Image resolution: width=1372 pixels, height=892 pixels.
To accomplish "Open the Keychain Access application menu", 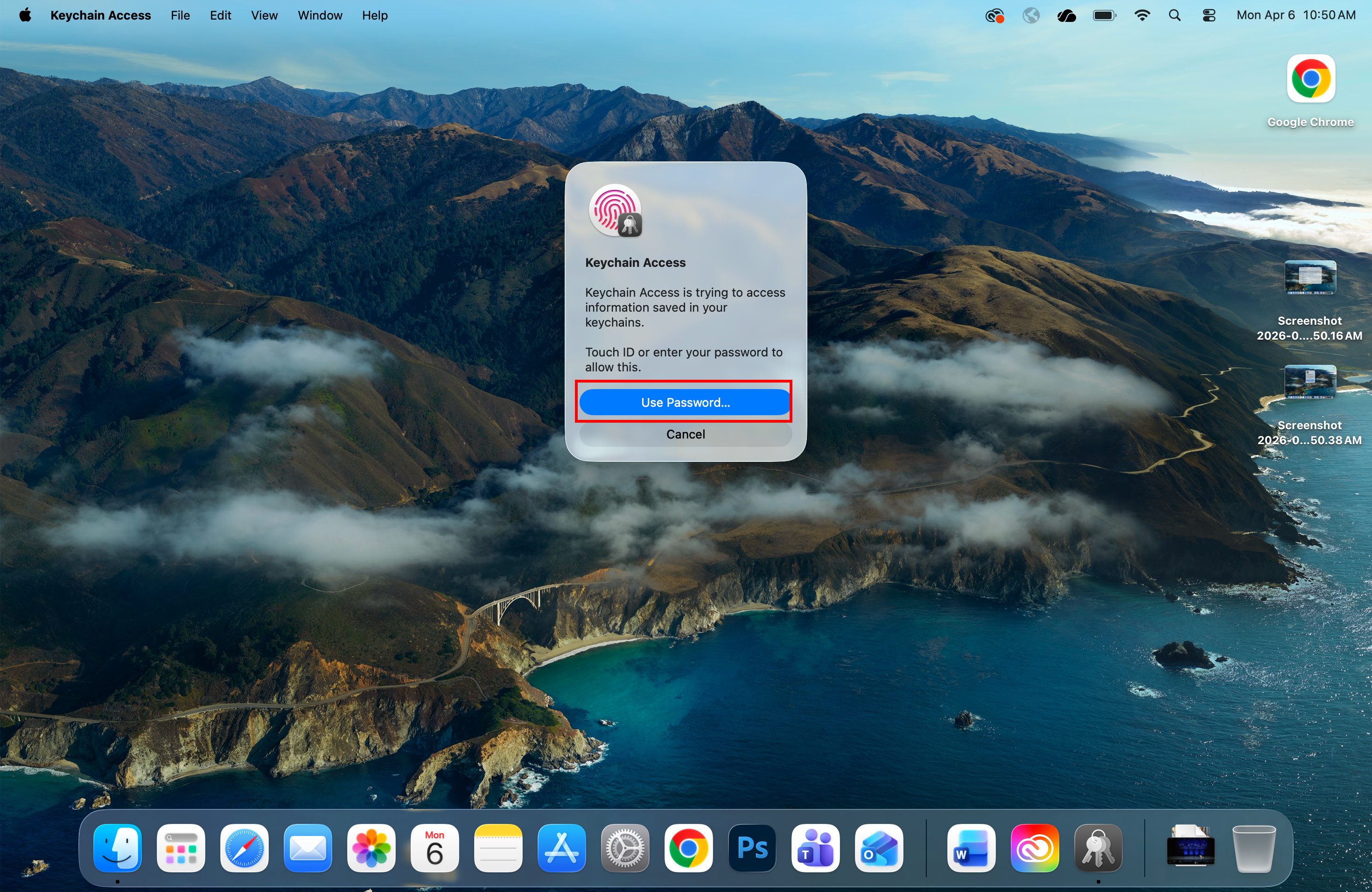I will (100, 15).
